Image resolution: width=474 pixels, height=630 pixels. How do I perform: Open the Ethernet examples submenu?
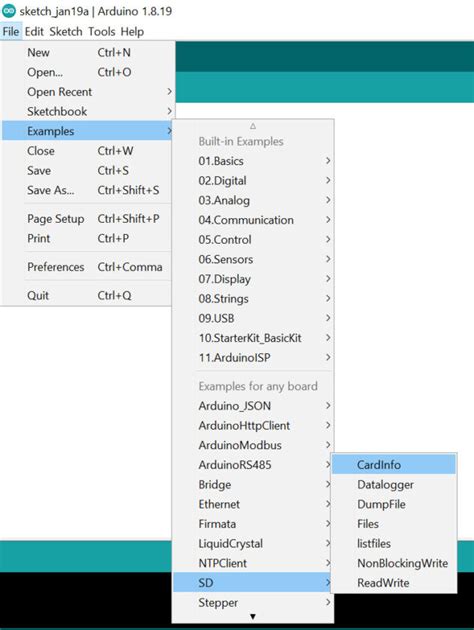pyautogui.click(x=253, y=504)
